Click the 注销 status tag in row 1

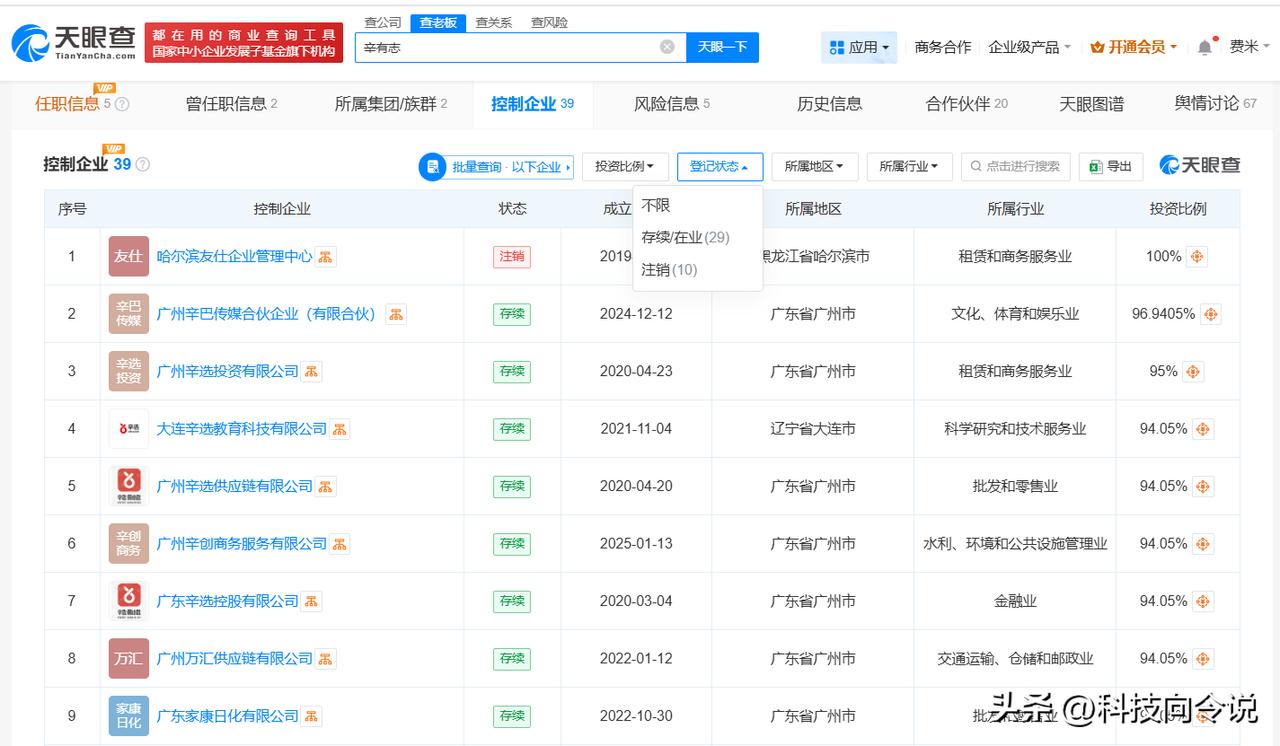[512, 257]
